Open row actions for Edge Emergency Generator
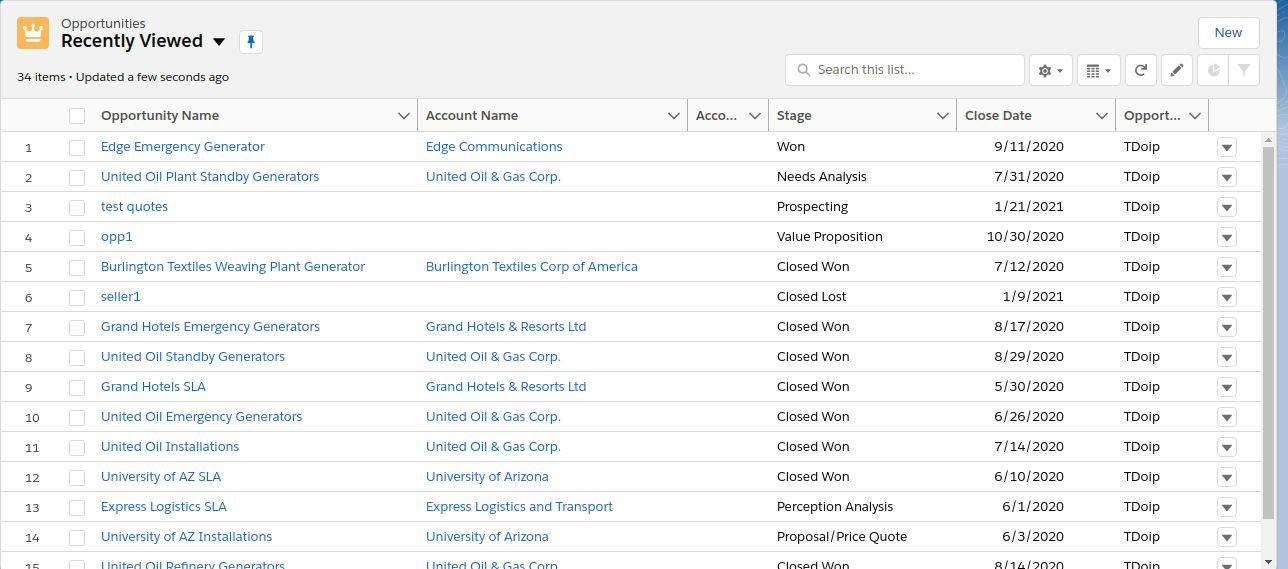1288x569 pixels. [1227, 147]
